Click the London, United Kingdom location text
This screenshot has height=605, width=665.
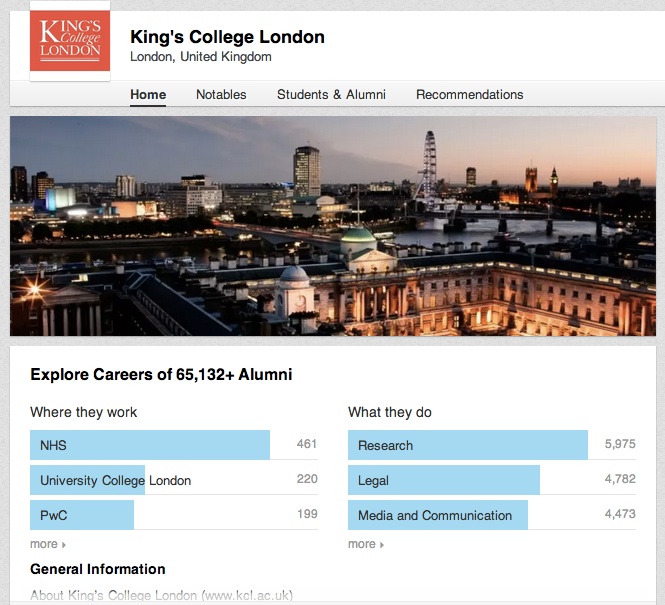(x=201, y=57)
